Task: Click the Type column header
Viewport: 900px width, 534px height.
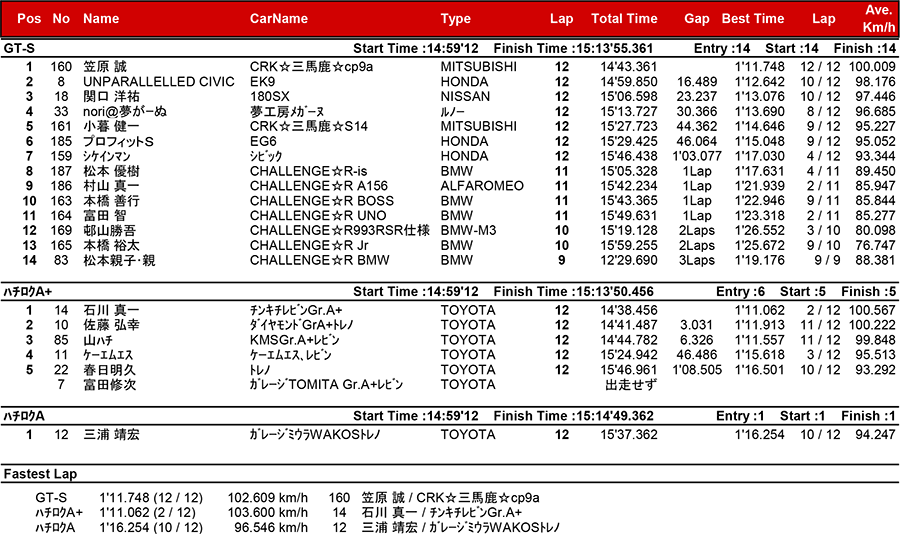Action: tap(455, 18)
